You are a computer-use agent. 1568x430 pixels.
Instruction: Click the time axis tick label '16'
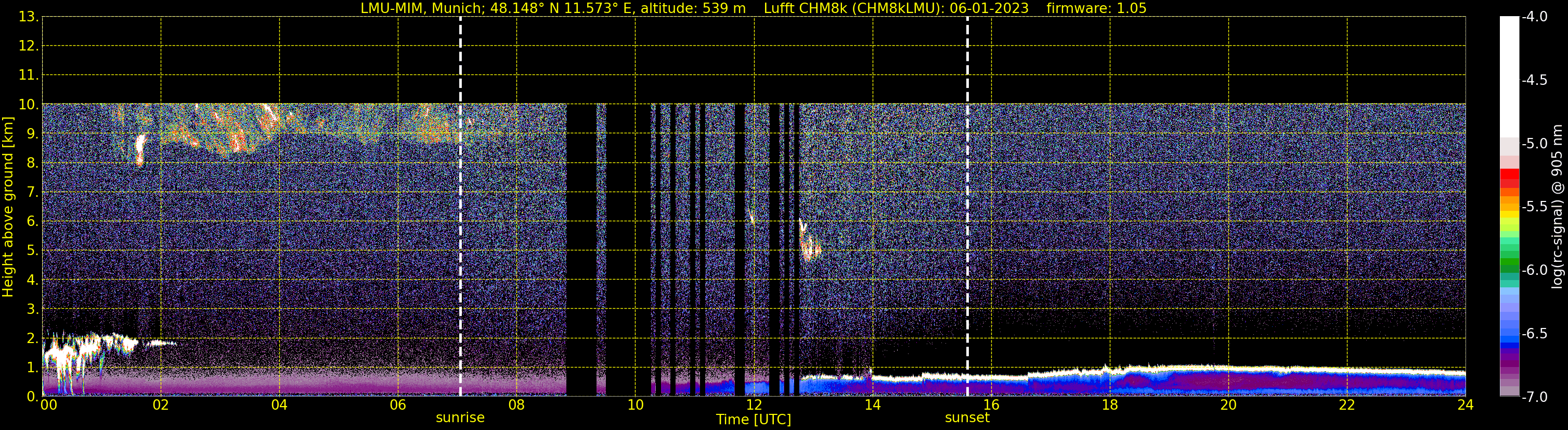tap(992, 405)
